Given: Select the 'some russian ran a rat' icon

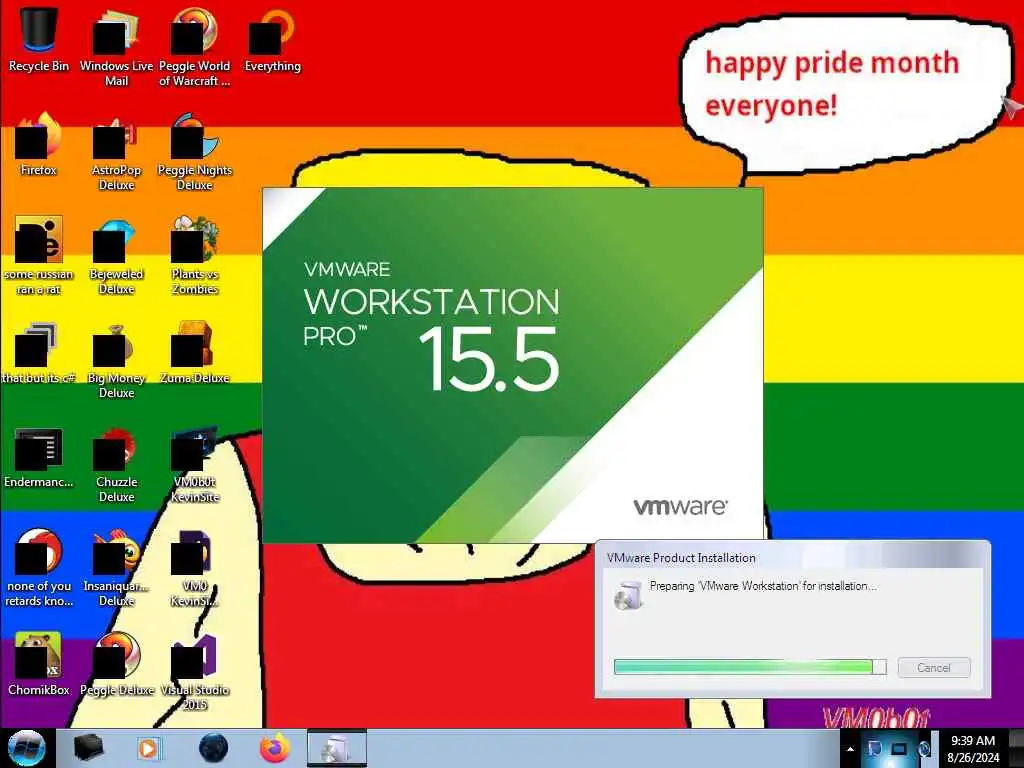Looking at the screenshot, I should click(x=39, y=255).
